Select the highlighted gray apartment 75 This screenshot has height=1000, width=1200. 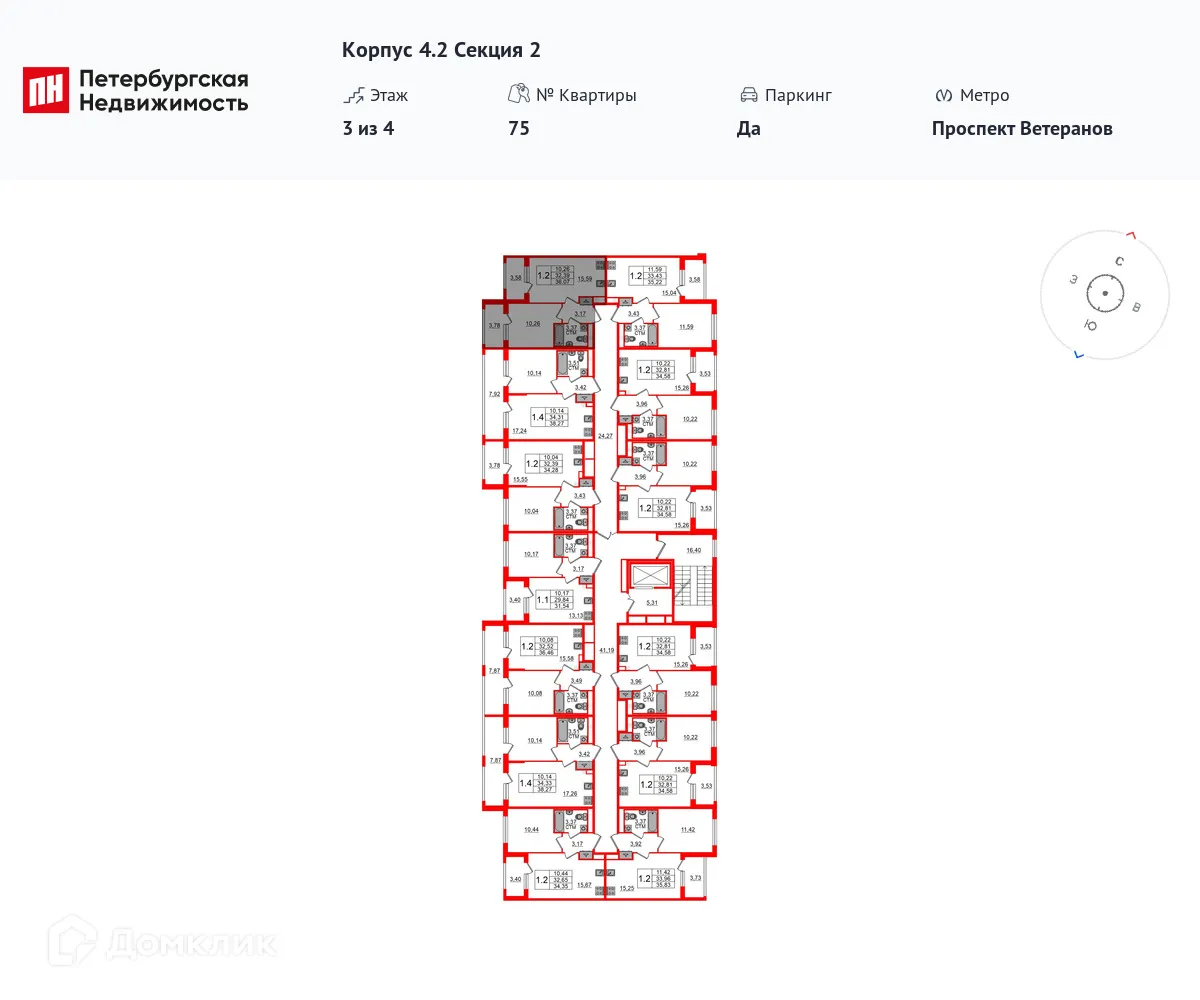coord(545,300)
